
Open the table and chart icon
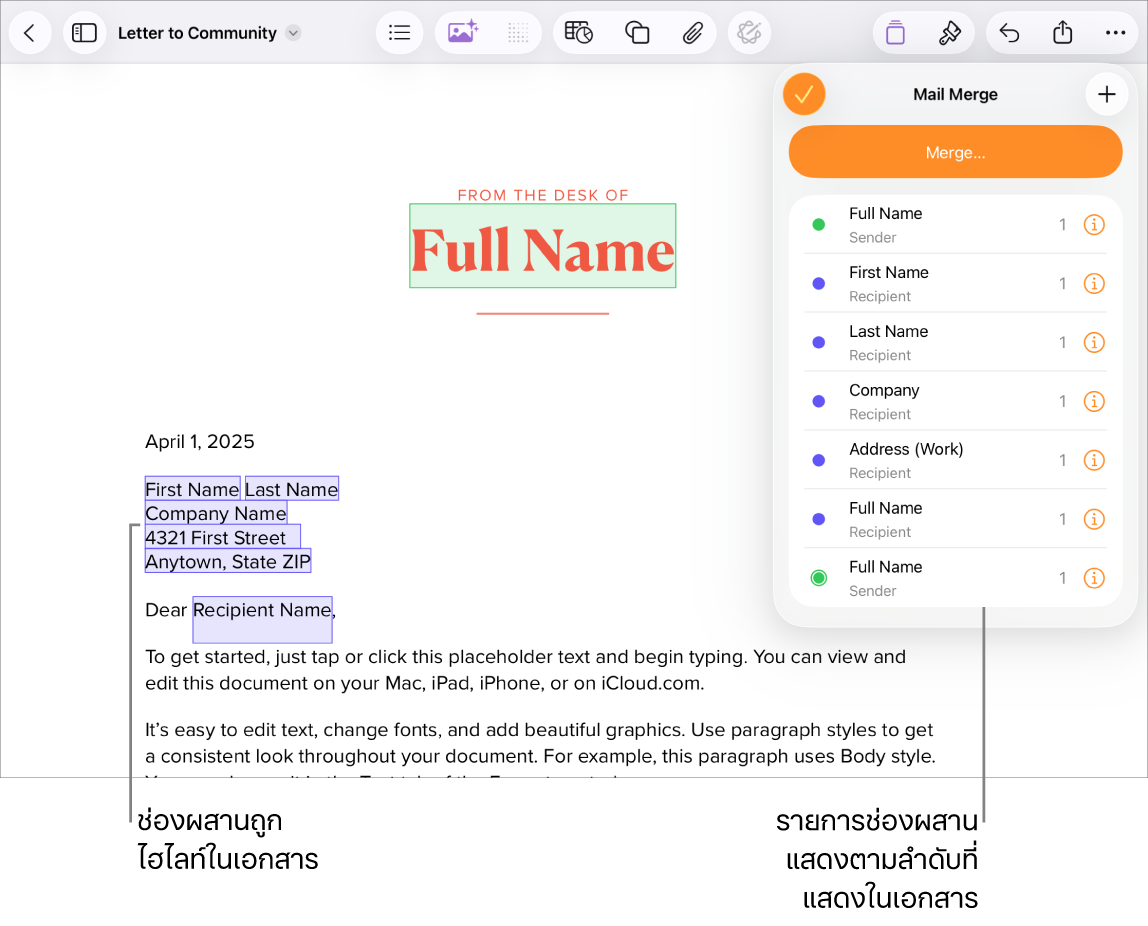pyautogui.click(x=578, y=33)
